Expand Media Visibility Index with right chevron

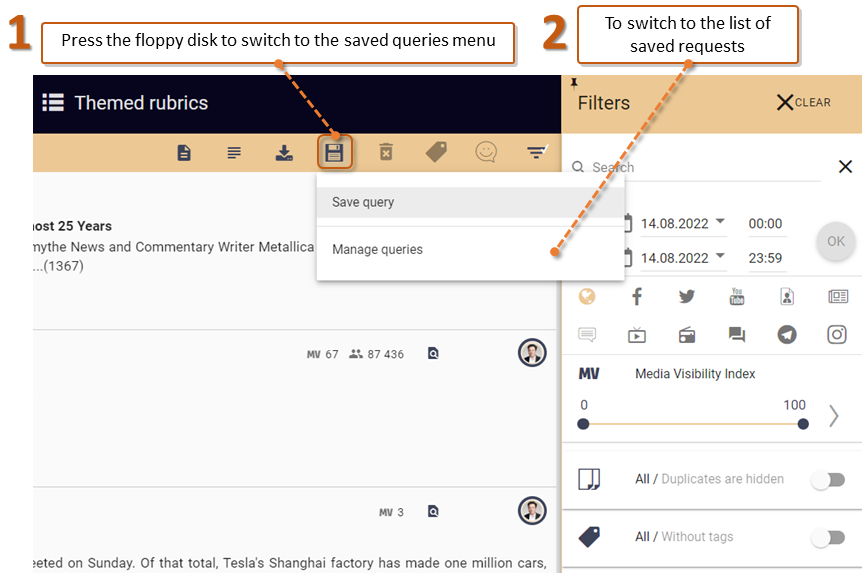834,416
